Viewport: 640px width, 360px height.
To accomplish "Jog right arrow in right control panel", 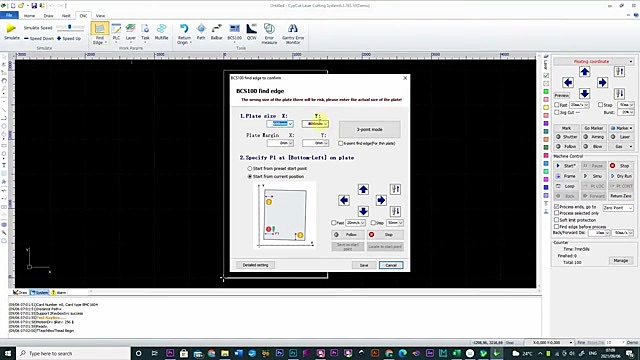I will [x=602, y=83].
